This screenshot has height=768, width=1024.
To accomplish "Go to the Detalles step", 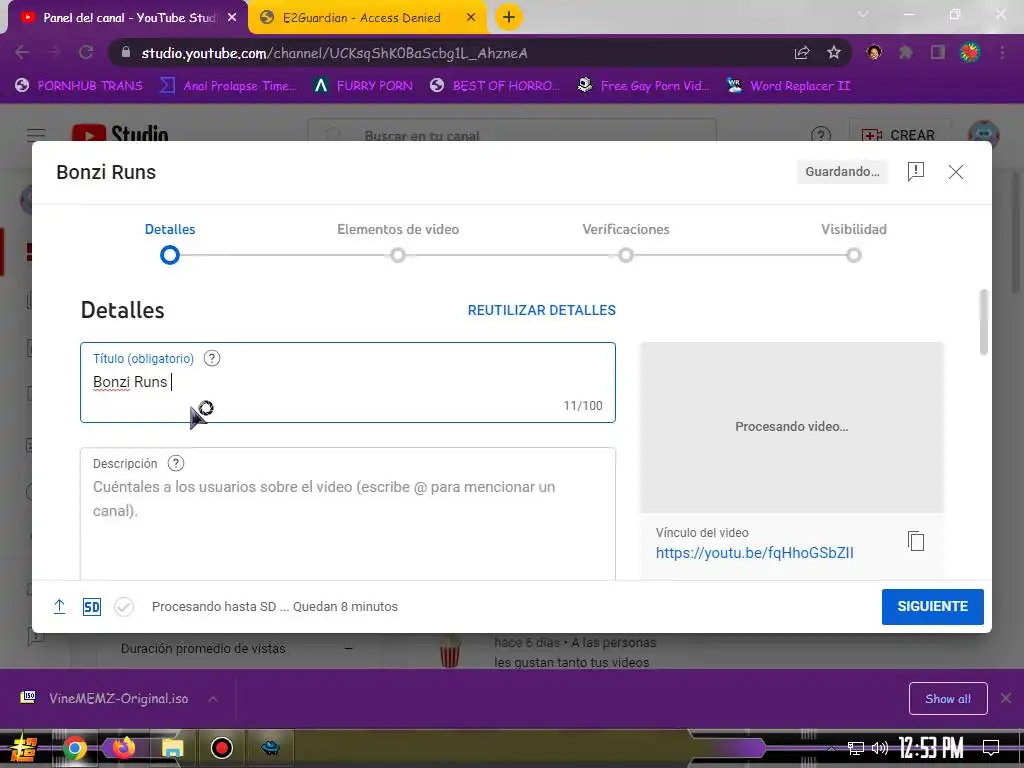I will [x=170, y=242].
